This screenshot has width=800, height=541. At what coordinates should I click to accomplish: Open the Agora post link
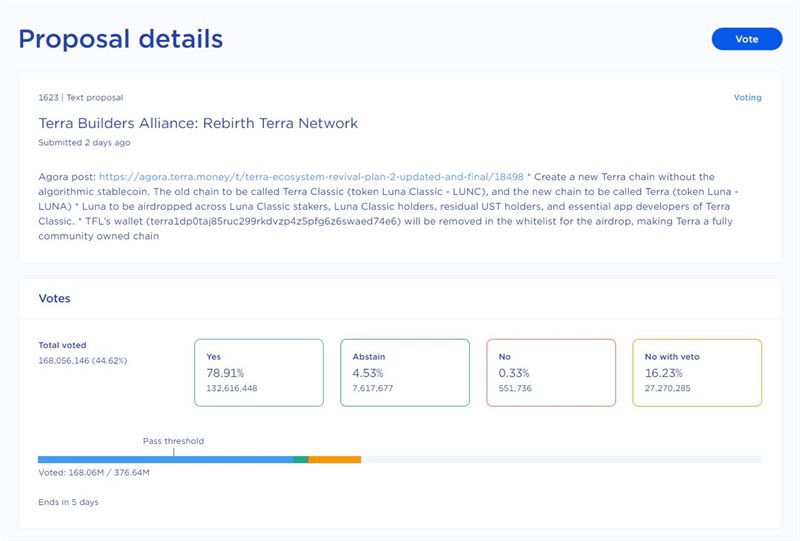point(311,177)
